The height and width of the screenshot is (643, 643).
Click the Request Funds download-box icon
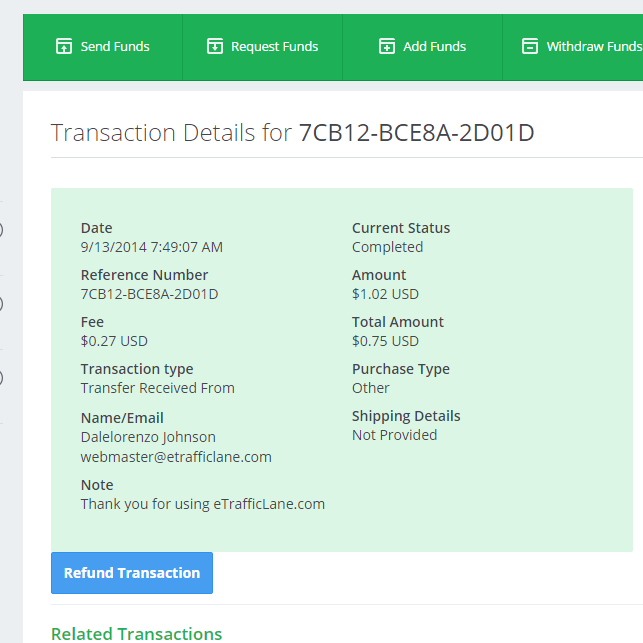click(215, 46)
